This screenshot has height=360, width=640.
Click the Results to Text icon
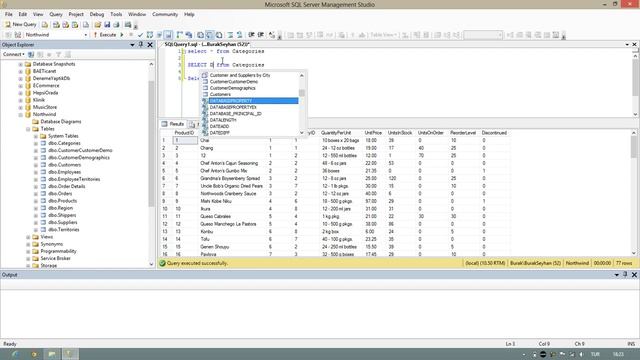tap(200, 35)
